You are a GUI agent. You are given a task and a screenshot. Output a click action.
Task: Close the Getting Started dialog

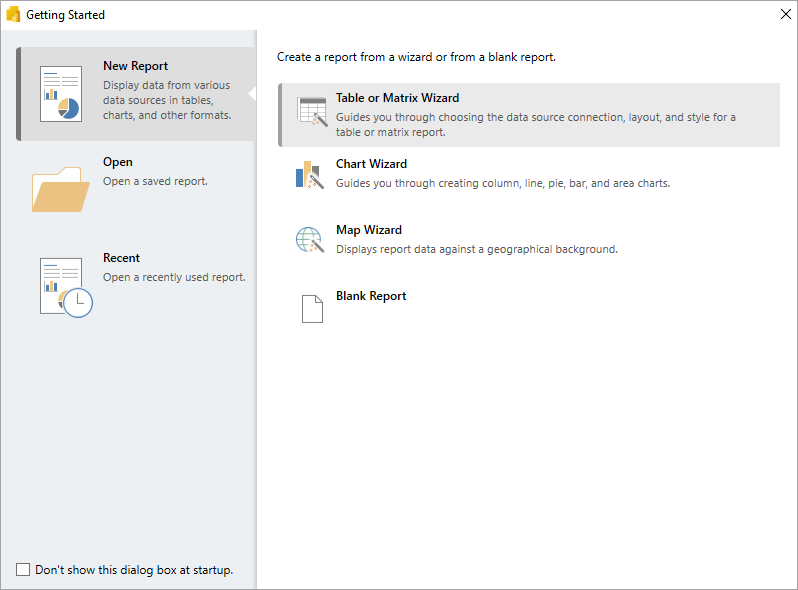786,14
